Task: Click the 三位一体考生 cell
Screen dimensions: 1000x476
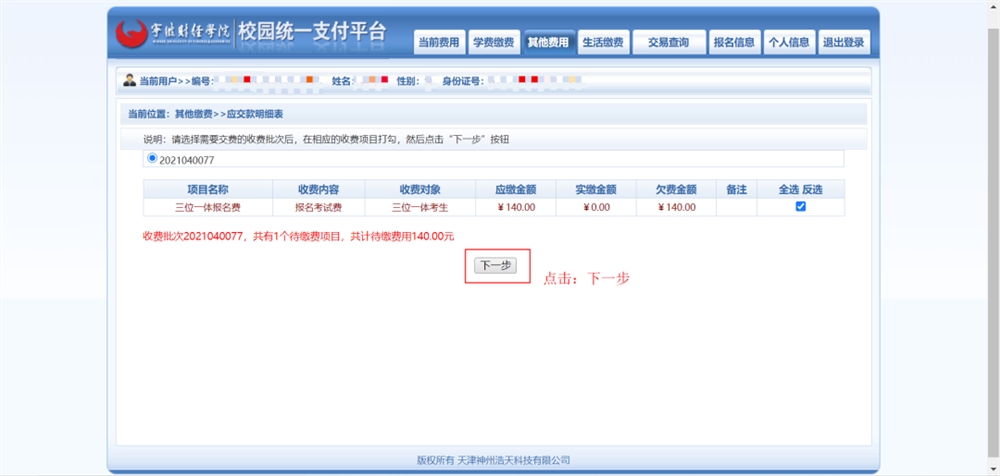Action: [x=420, y=207]
